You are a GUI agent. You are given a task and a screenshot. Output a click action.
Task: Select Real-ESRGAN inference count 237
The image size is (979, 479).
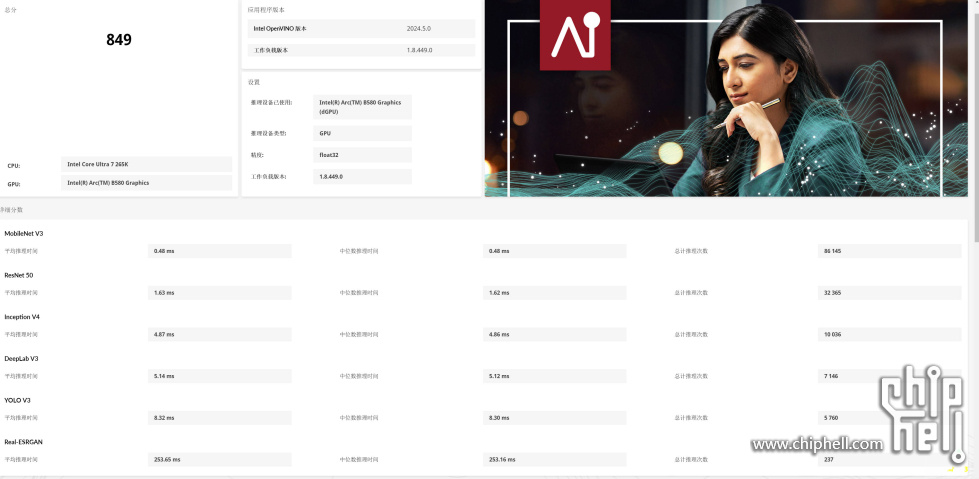tap(890, 460)
